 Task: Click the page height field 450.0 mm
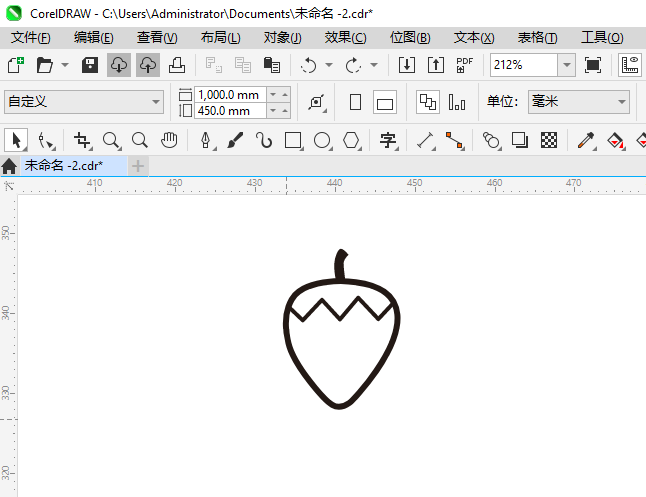pyautogui.click(x=230, y=111)
